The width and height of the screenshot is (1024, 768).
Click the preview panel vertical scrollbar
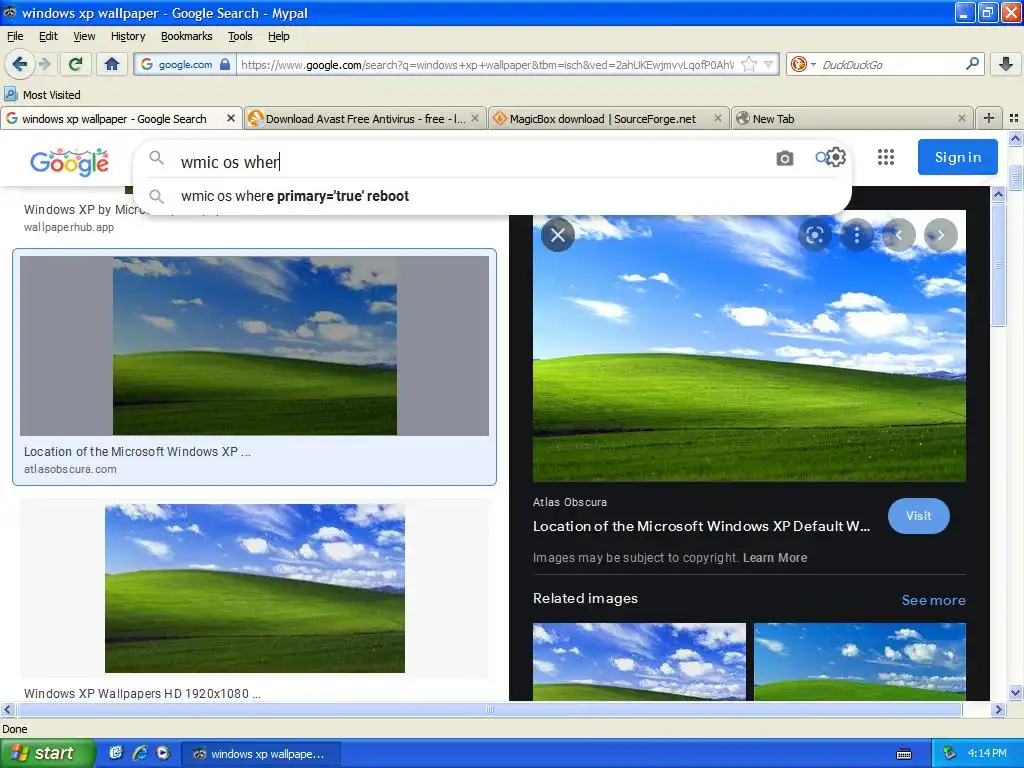pos(998,264)
